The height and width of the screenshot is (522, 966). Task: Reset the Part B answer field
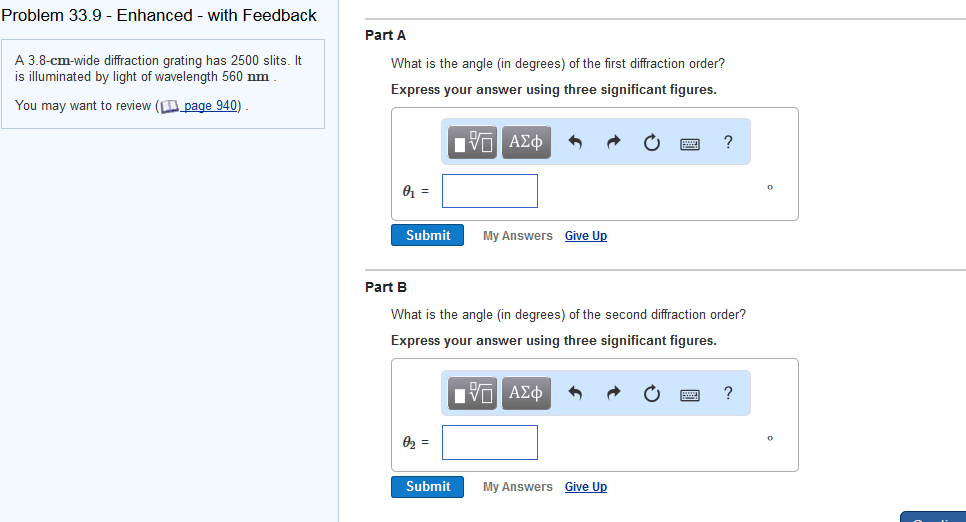tap(651, 394)
